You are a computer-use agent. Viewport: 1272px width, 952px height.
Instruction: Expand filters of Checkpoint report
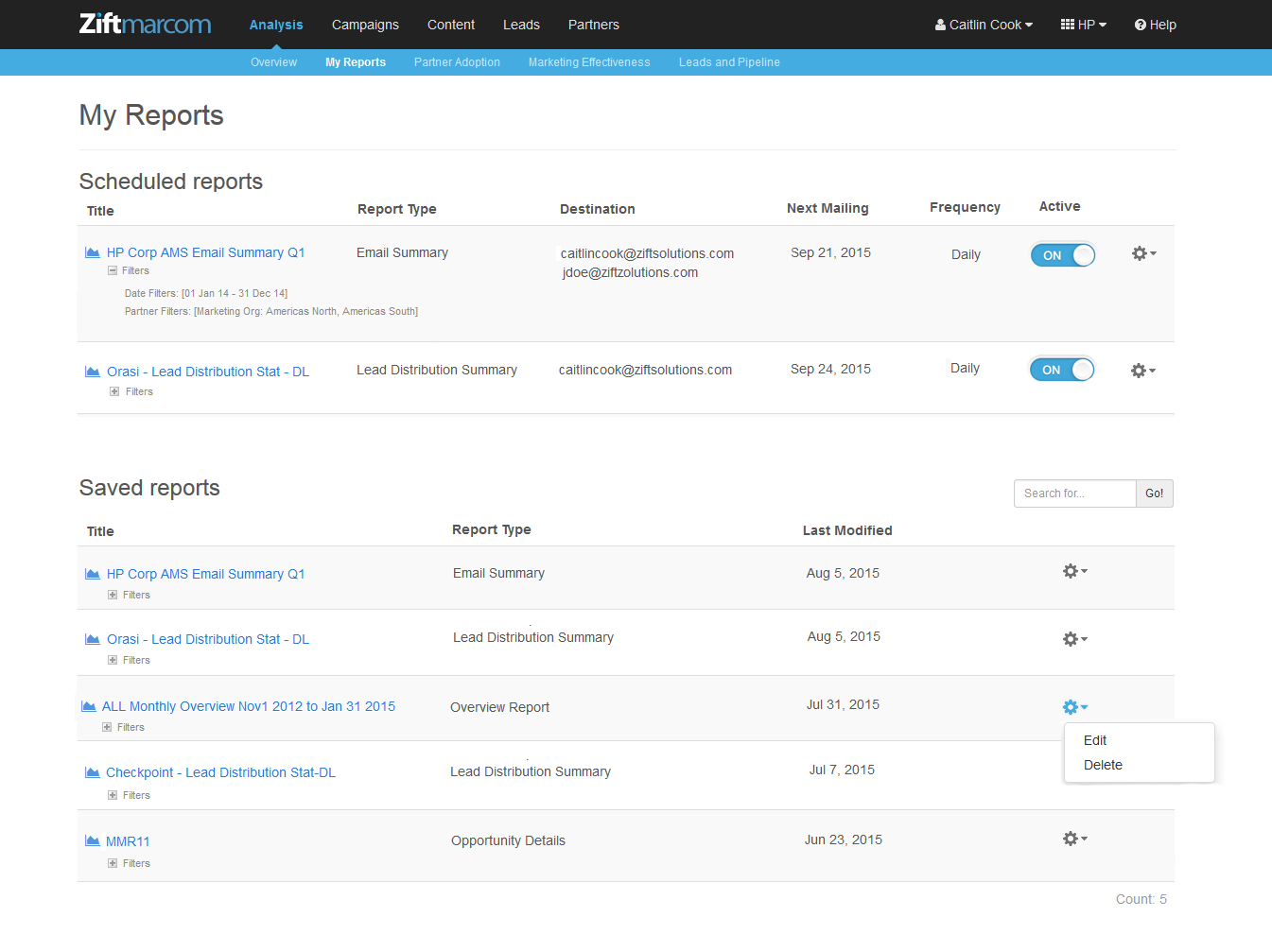tap(113, 795)
